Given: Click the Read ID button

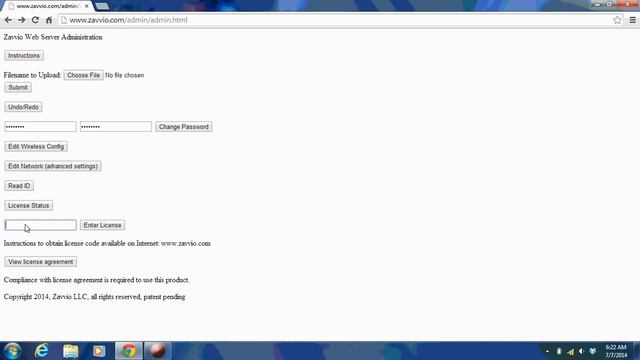Looking at the screenshot, I should pos(19,186).
